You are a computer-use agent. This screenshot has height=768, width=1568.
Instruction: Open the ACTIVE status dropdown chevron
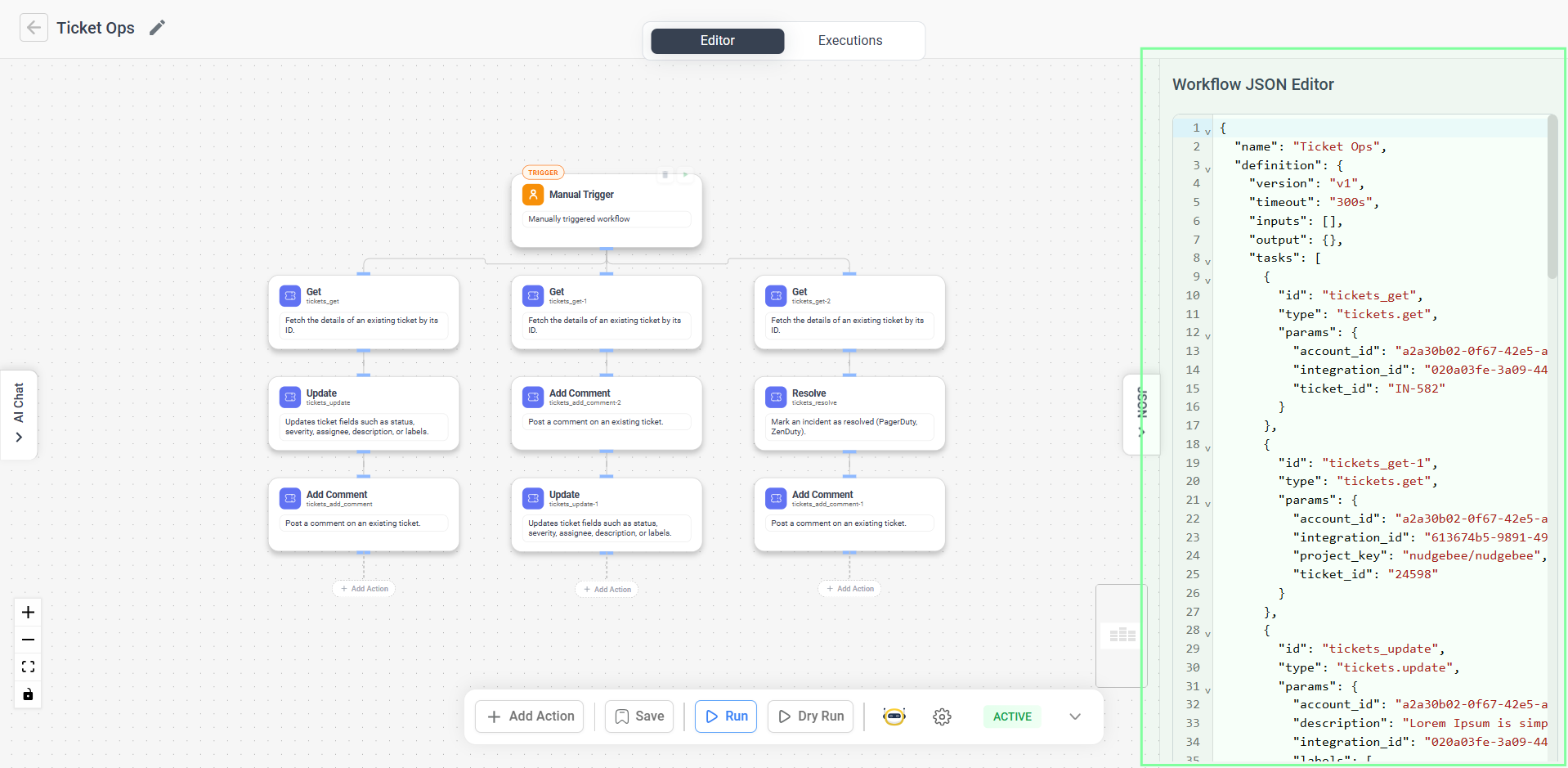pyautogui.click(x=1074, y=716)
